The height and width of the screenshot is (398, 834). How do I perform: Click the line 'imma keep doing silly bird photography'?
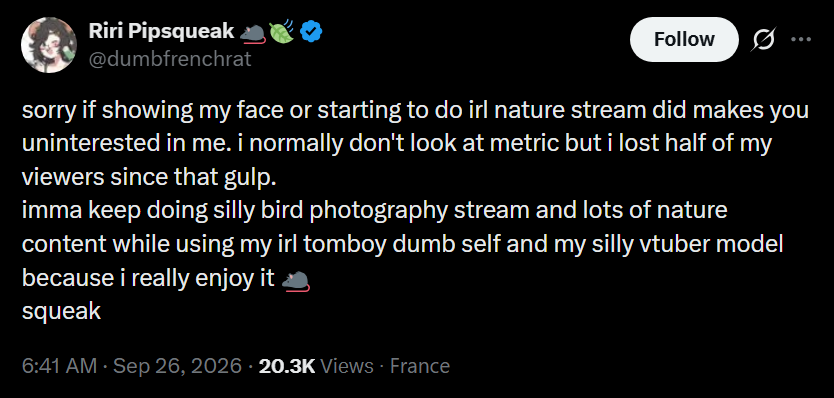pyautogui.click(x=374, y=211)
